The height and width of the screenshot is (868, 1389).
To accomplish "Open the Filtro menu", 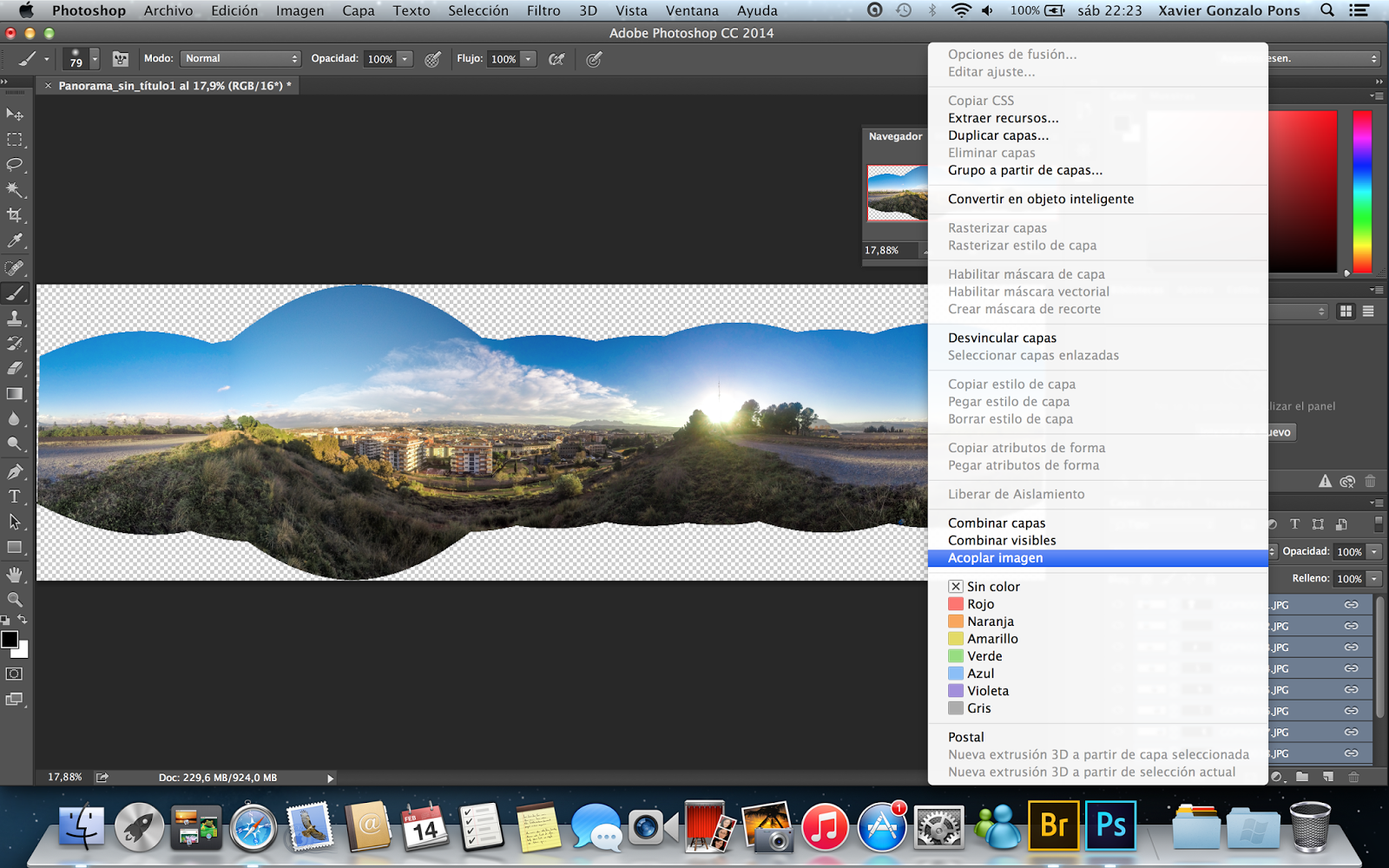I will click(543, 10).
